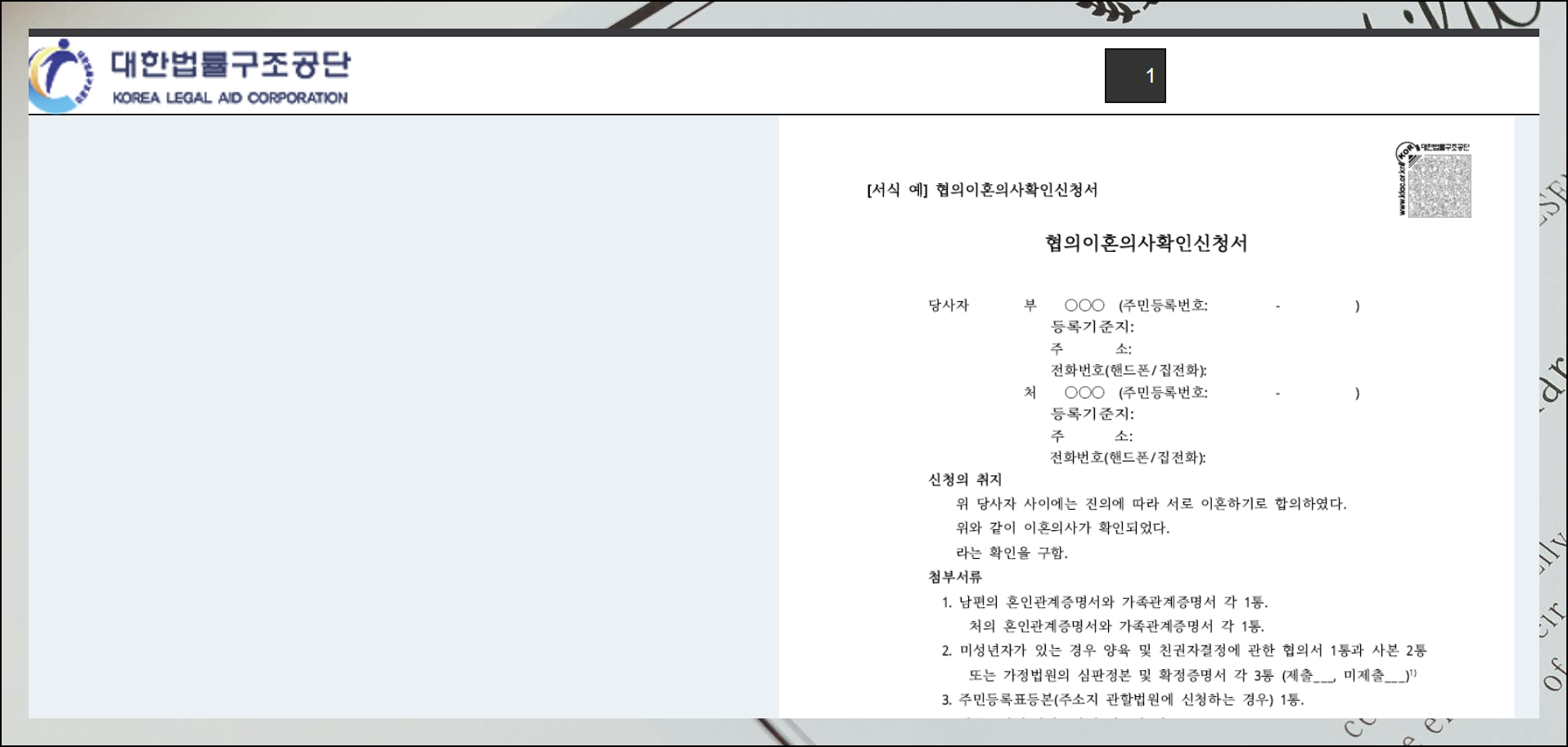The height and width of the screenshot is (747, 1568).
Task: Click the dark slide number box showing 1
Action: [1135, 75]
